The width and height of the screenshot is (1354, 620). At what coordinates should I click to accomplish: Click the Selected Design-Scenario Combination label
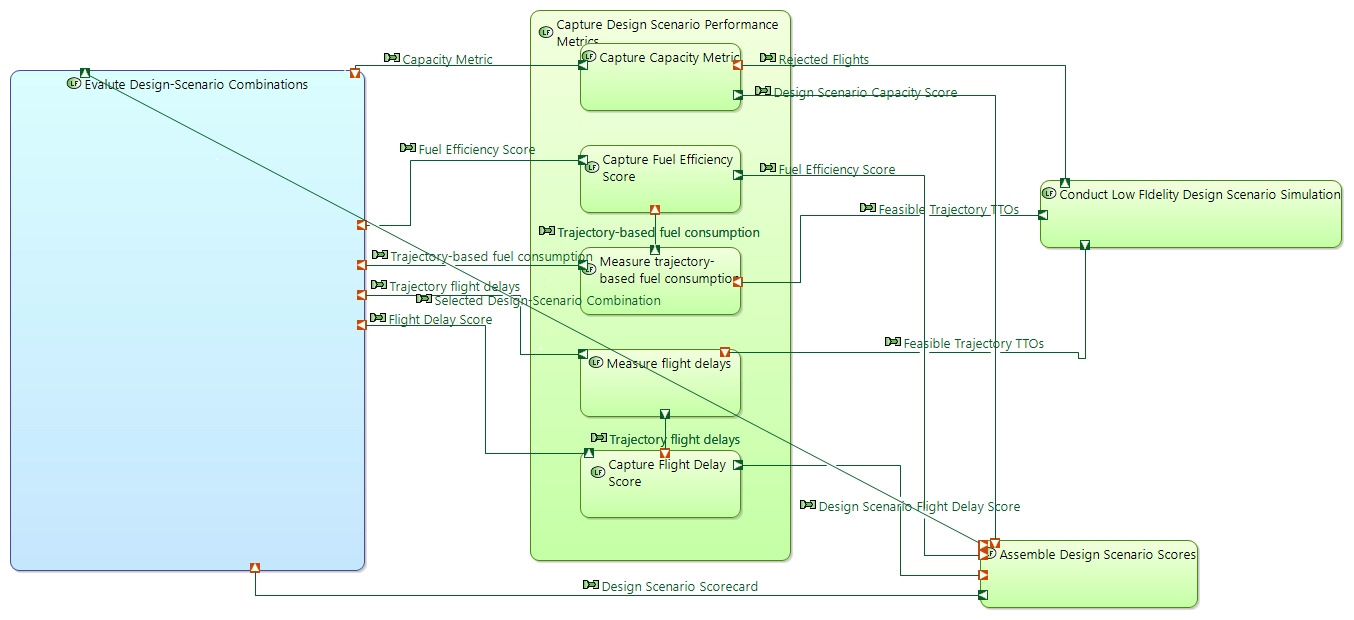coord(547,300)
